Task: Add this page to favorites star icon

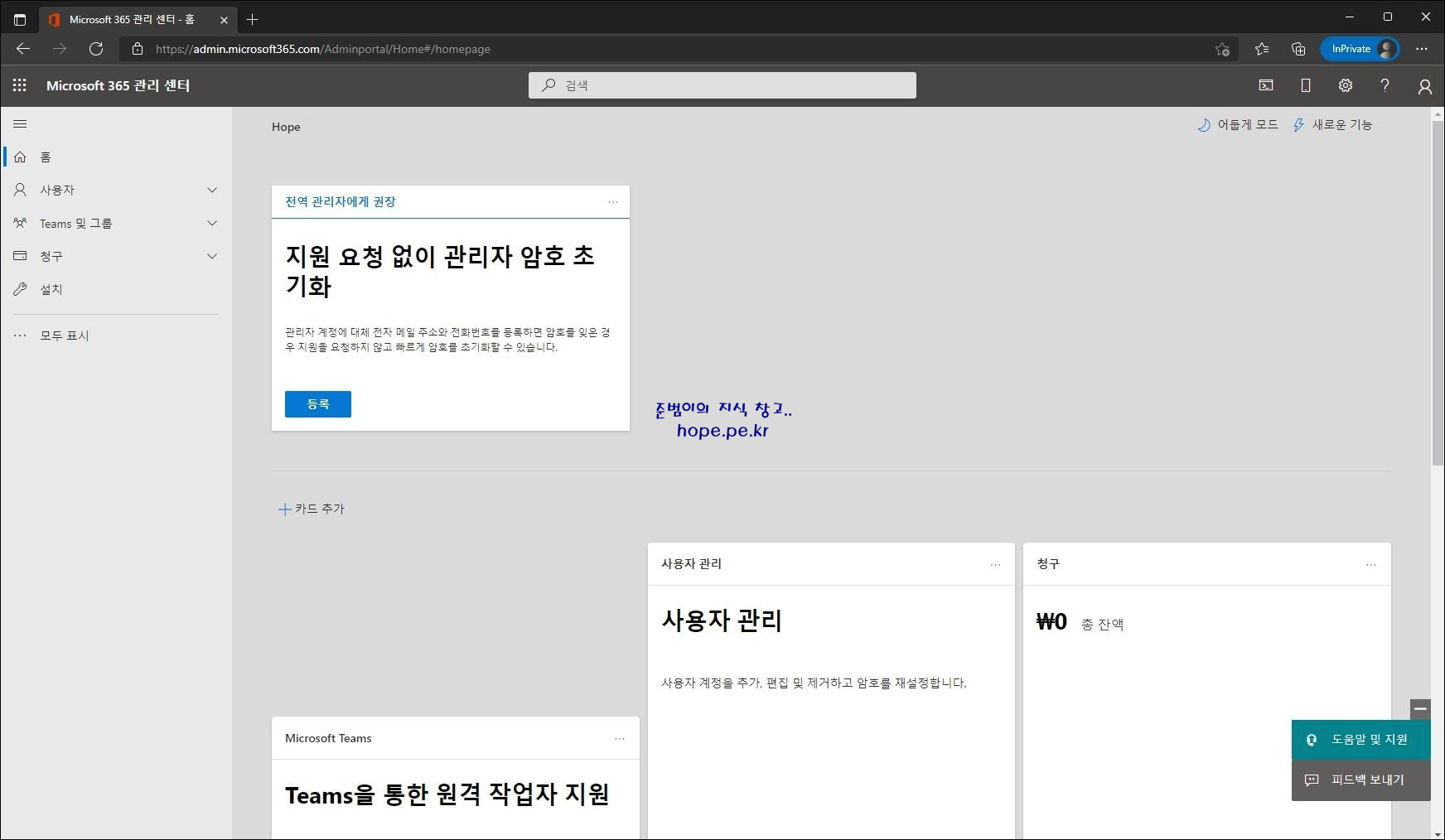Action: [x=1222, y=49]
